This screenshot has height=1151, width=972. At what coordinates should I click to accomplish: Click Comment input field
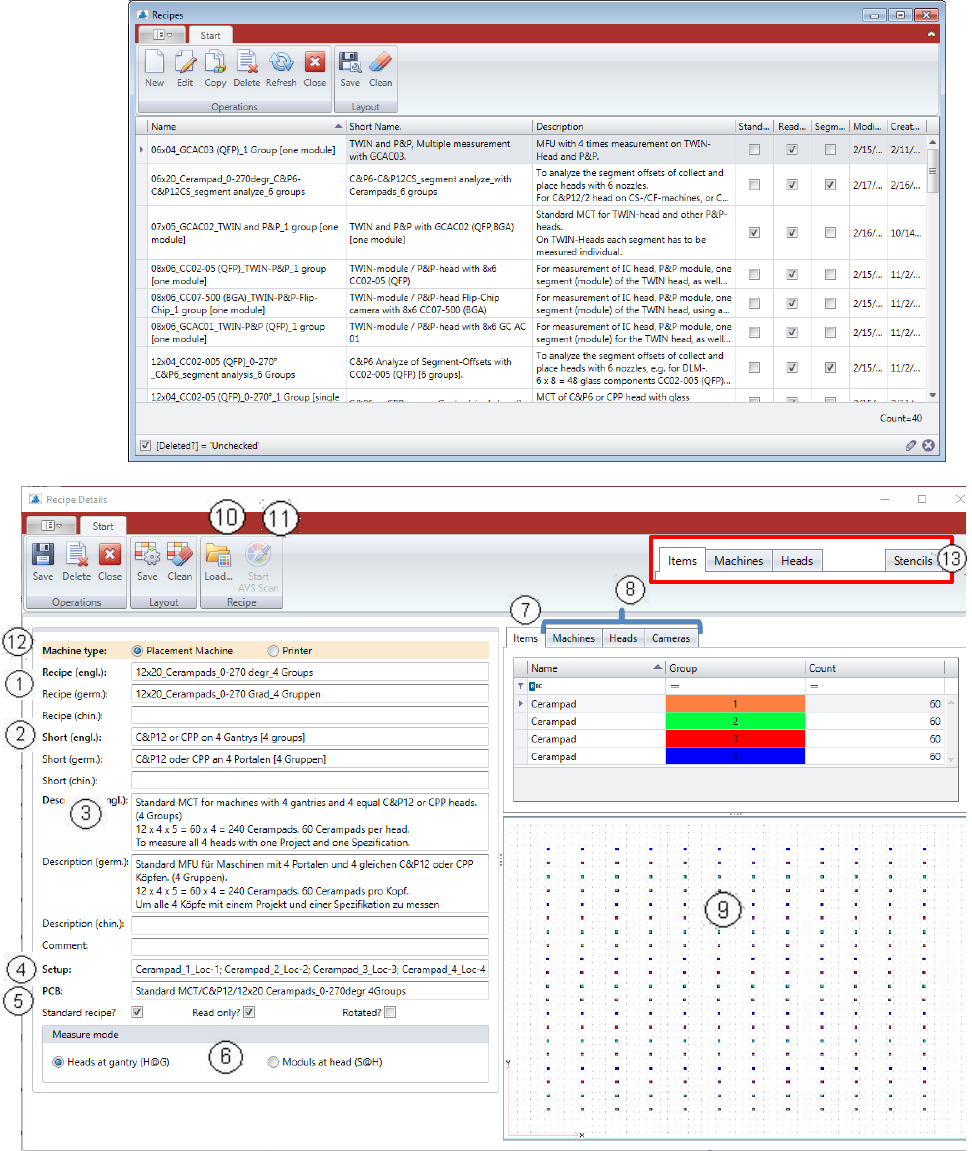click(310, 946)
